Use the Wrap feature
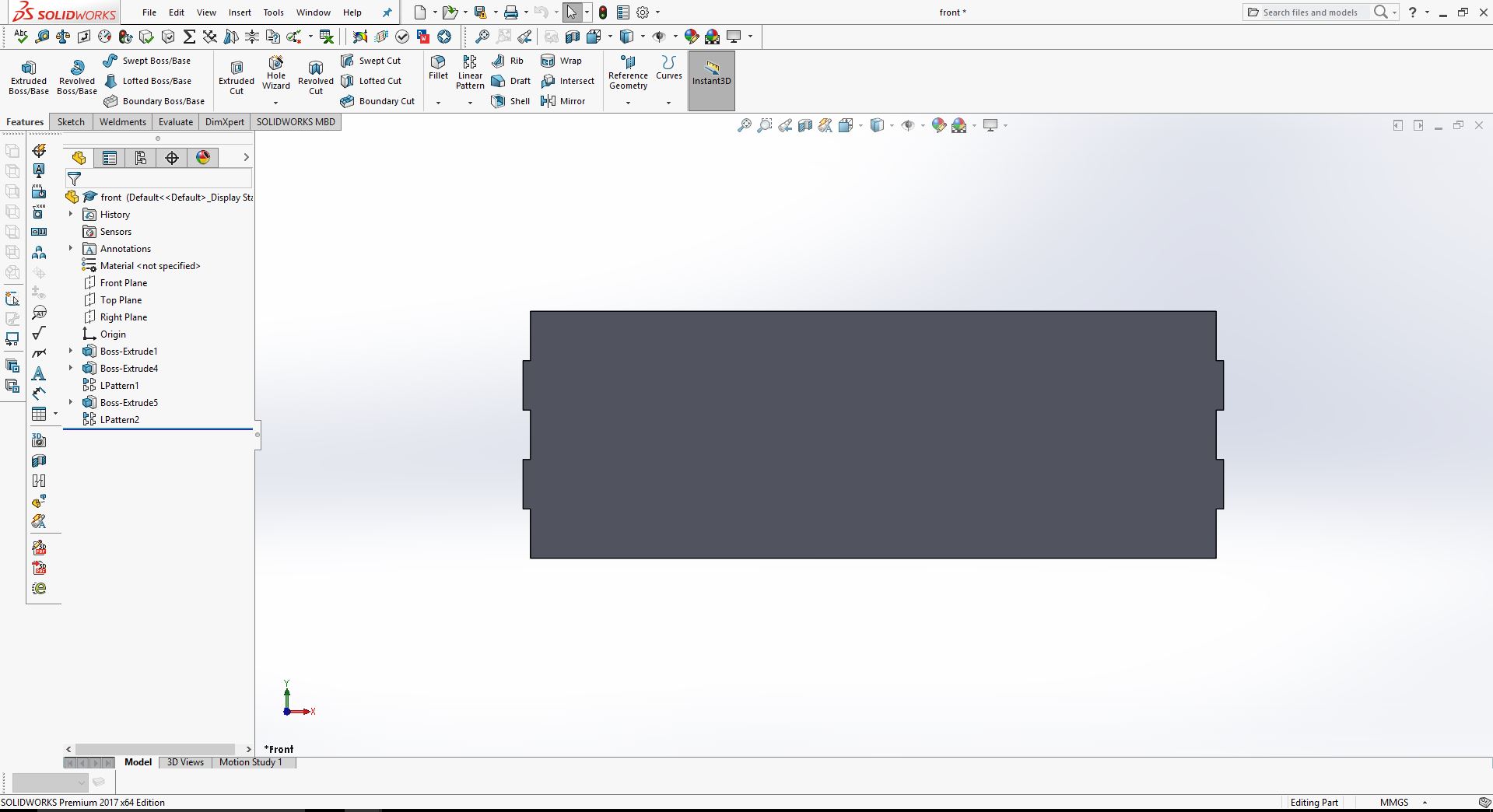This screenshot has height=812, width=1493. [x=561, y=61]
